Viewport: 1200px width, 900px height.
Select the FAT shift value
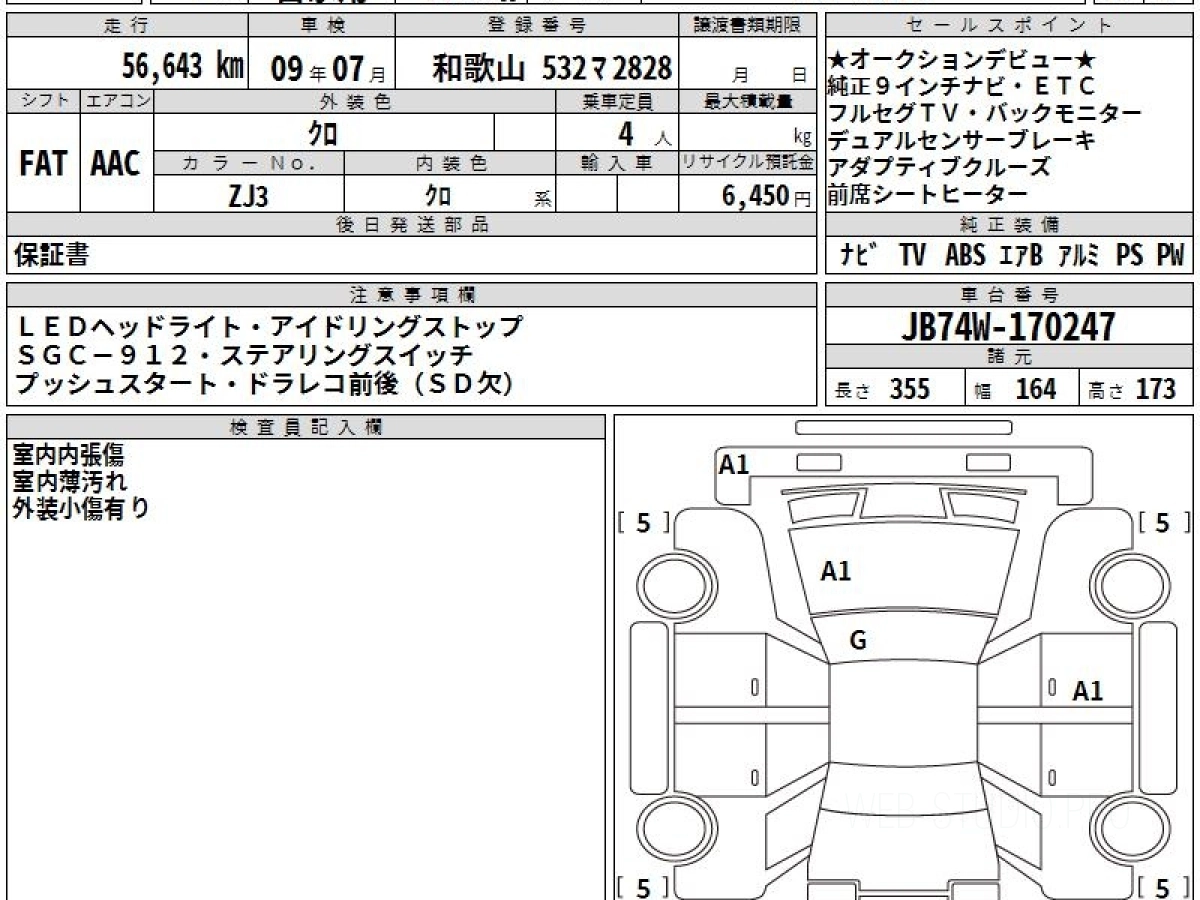pyautogui.click(x=43, y=164)
